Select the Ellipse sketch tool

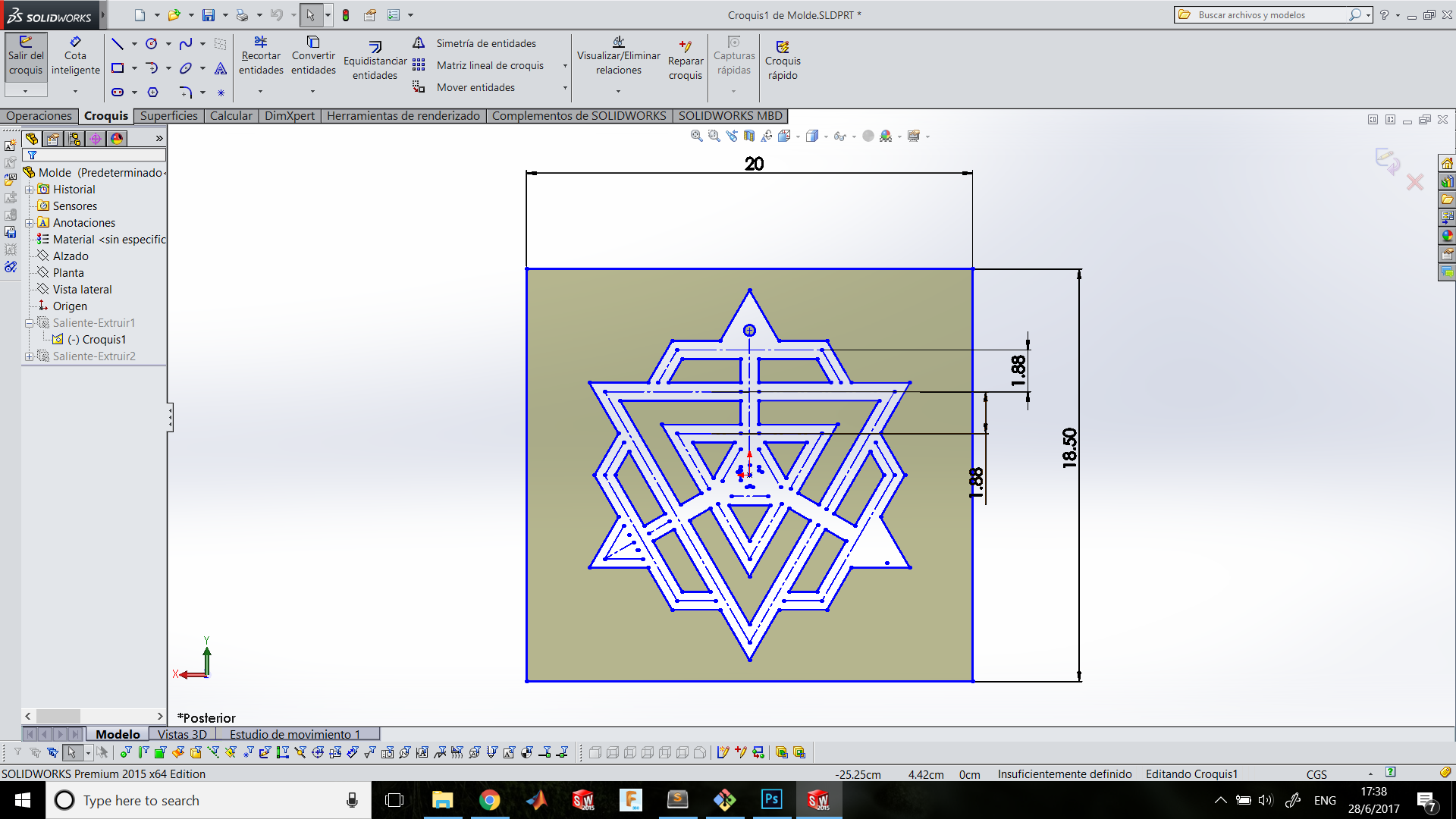click(x=186, y=68)
